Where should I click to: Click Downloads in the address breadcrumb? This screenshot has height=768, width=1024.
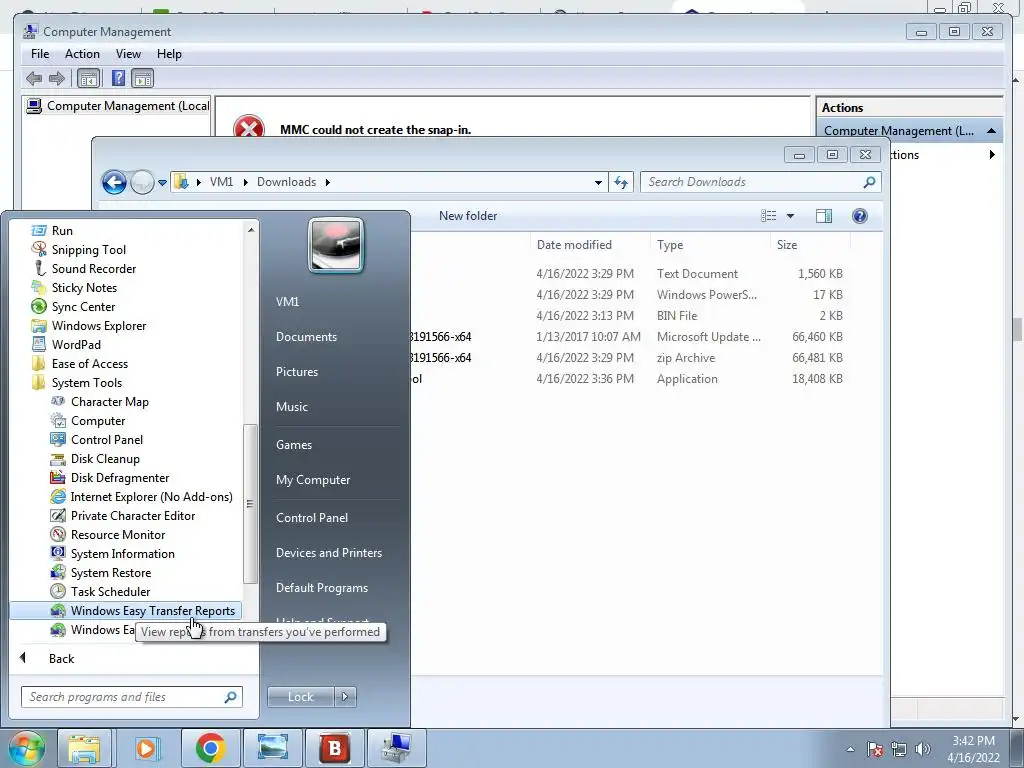(x=286, y=182)
